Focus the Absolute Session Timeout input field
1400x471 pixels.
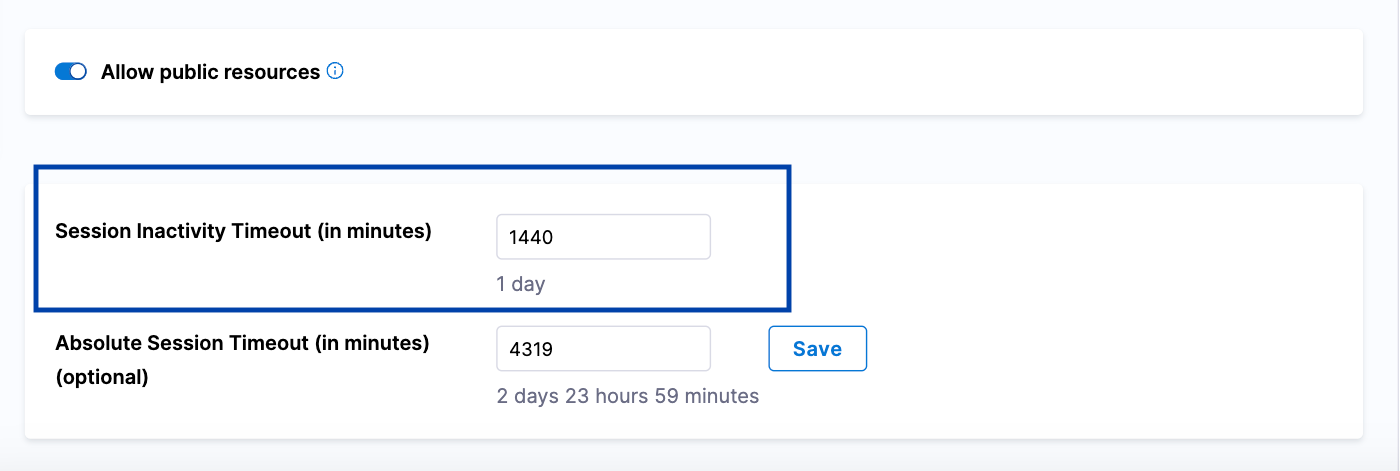(x=603, y=349)
